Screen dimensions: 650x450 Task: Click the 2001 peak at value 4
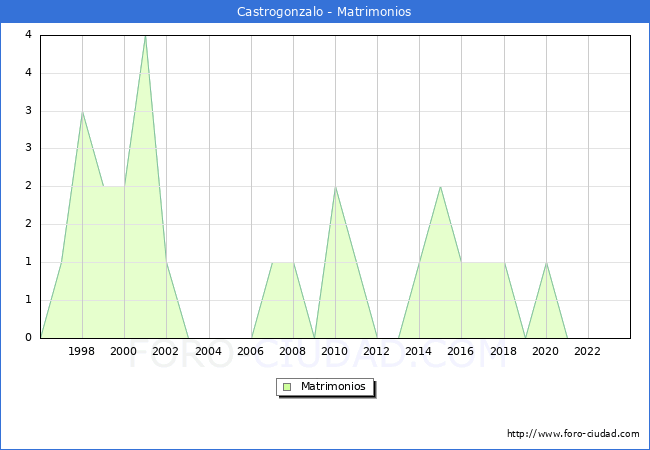(145, 36)
